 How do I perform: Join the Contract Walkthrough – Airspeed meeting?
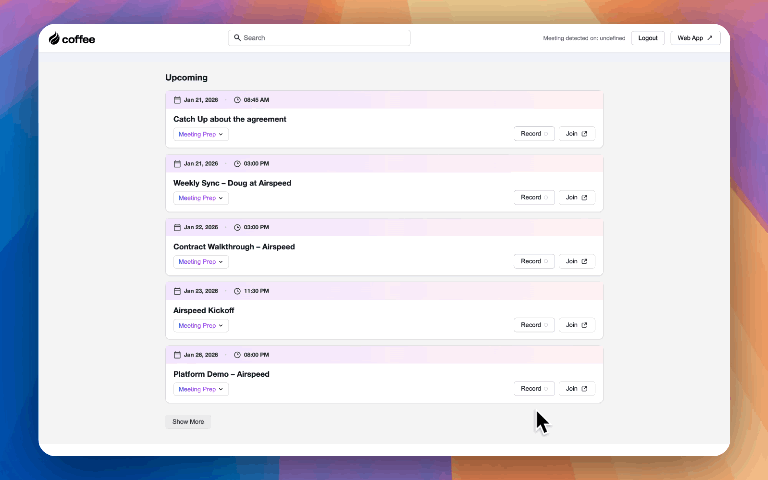[x=576, y=261]
